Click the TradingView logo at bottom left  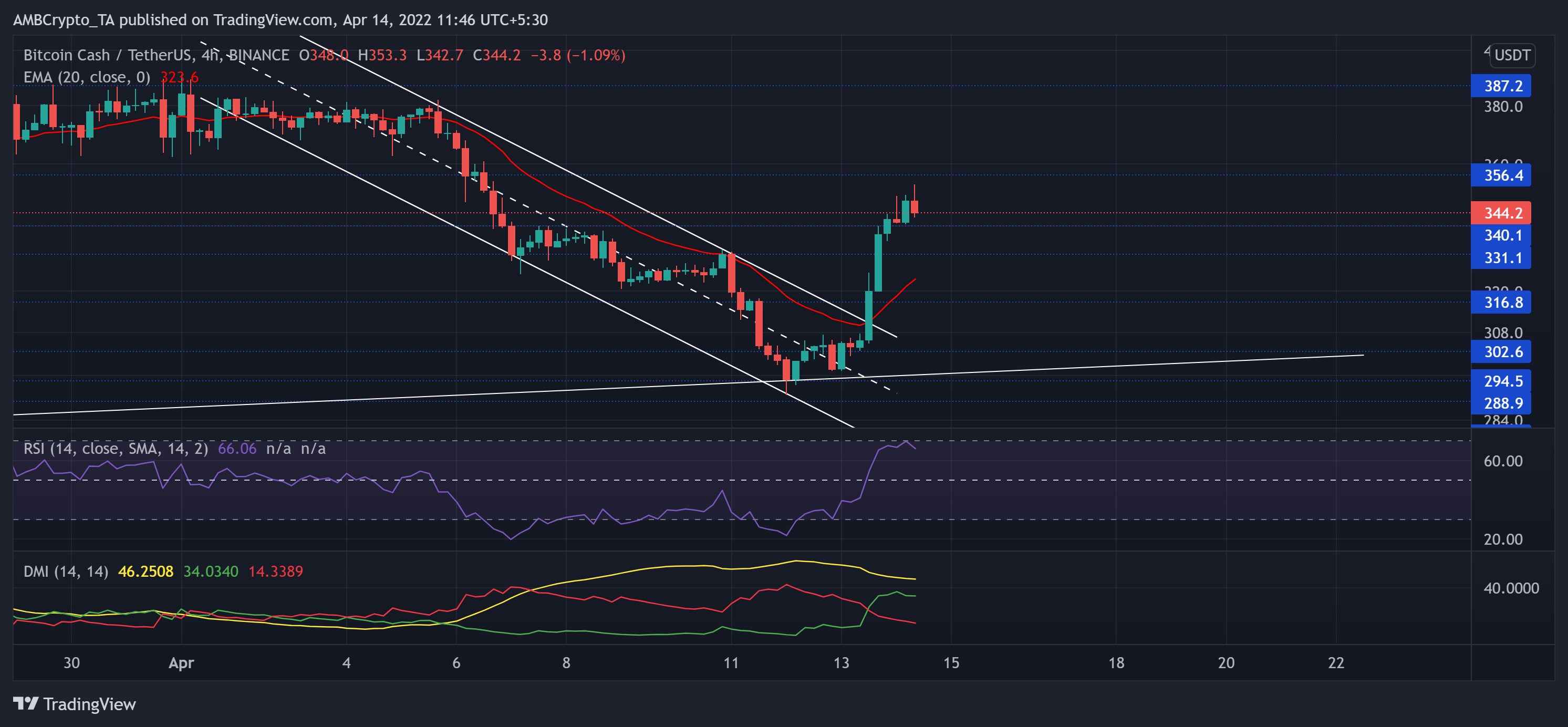coord(73,704)
